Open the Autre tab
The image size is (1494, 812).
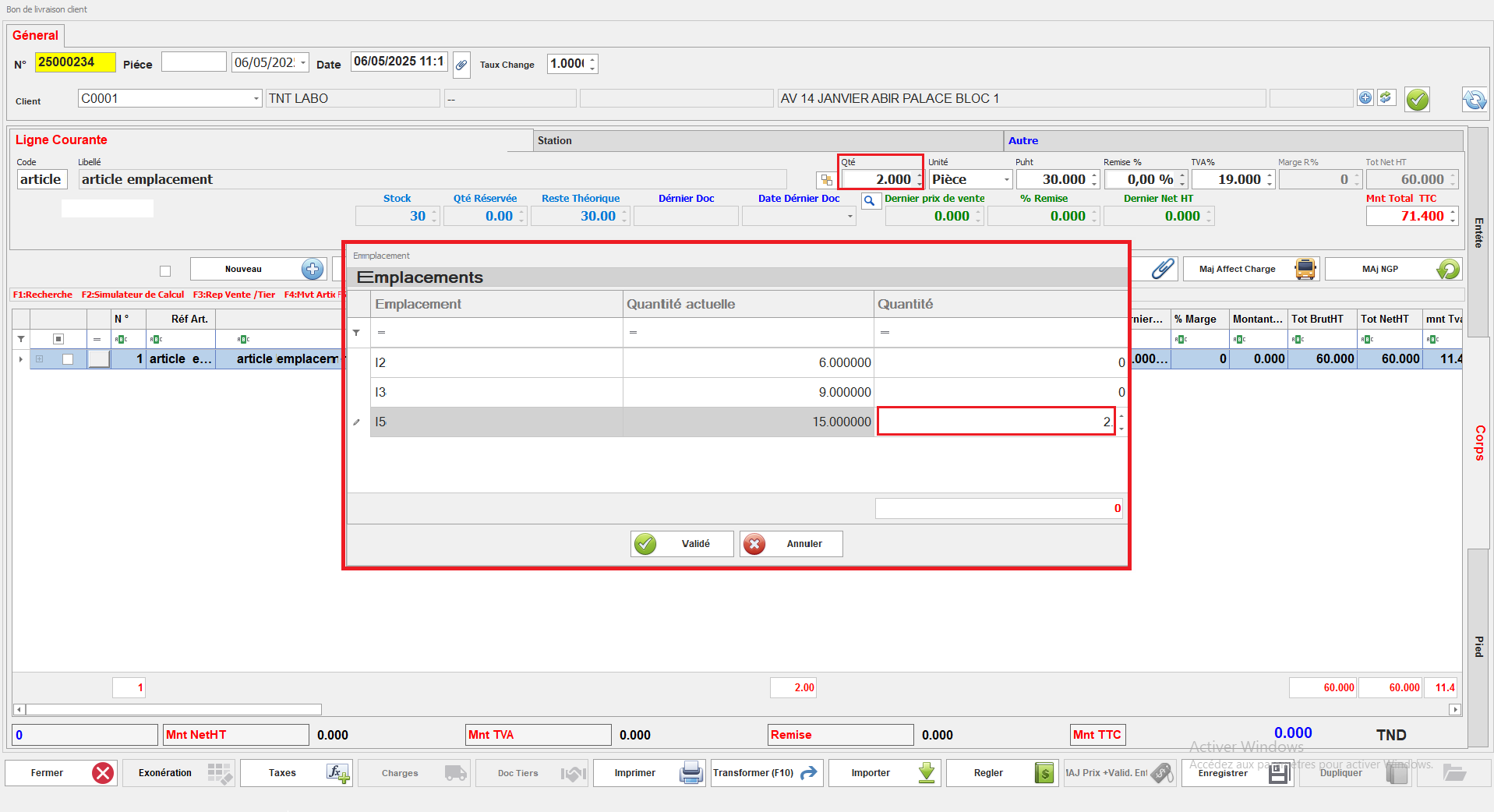1022,141
